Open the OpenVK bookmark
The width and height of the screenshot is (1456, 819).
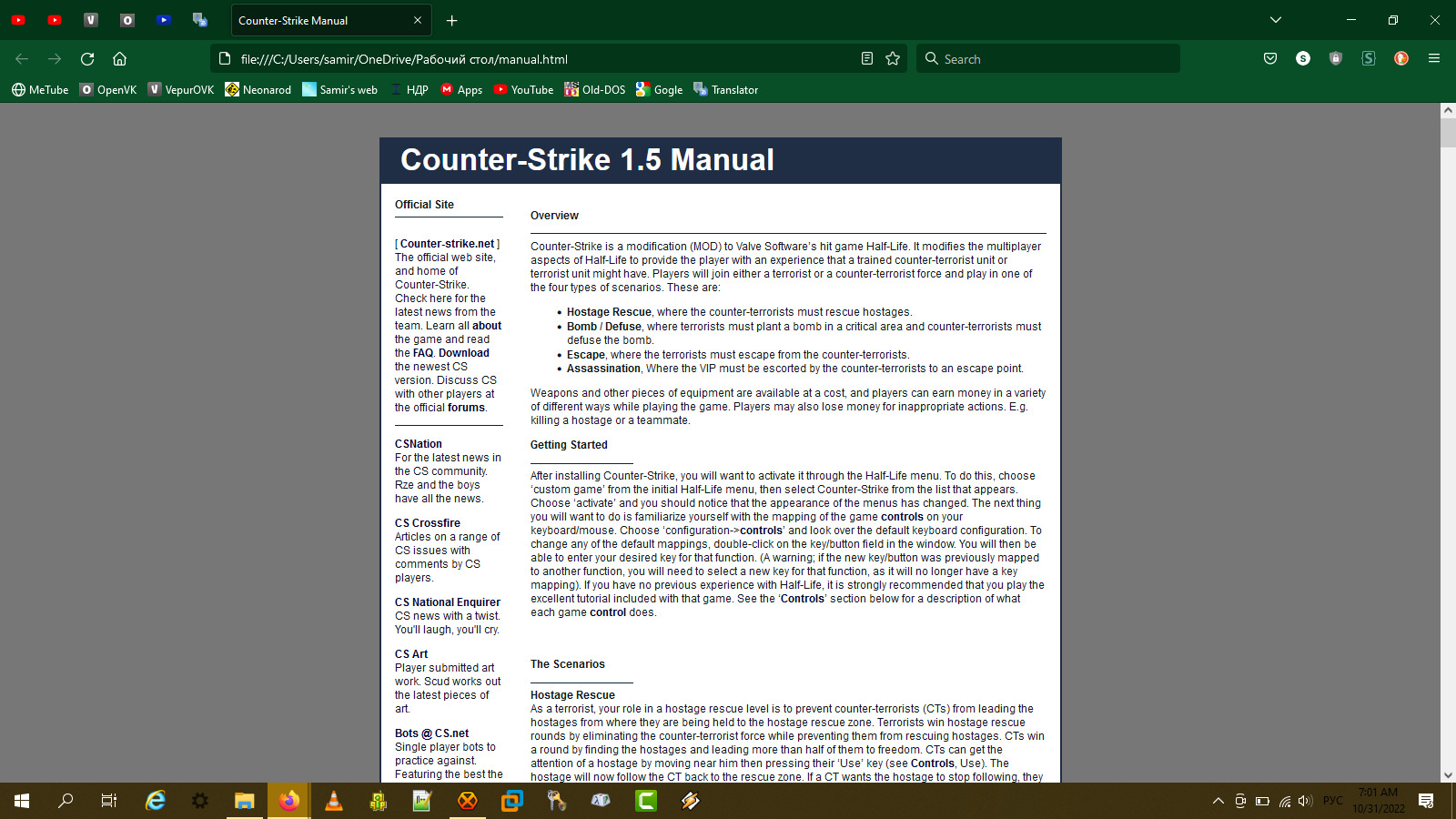108,89
